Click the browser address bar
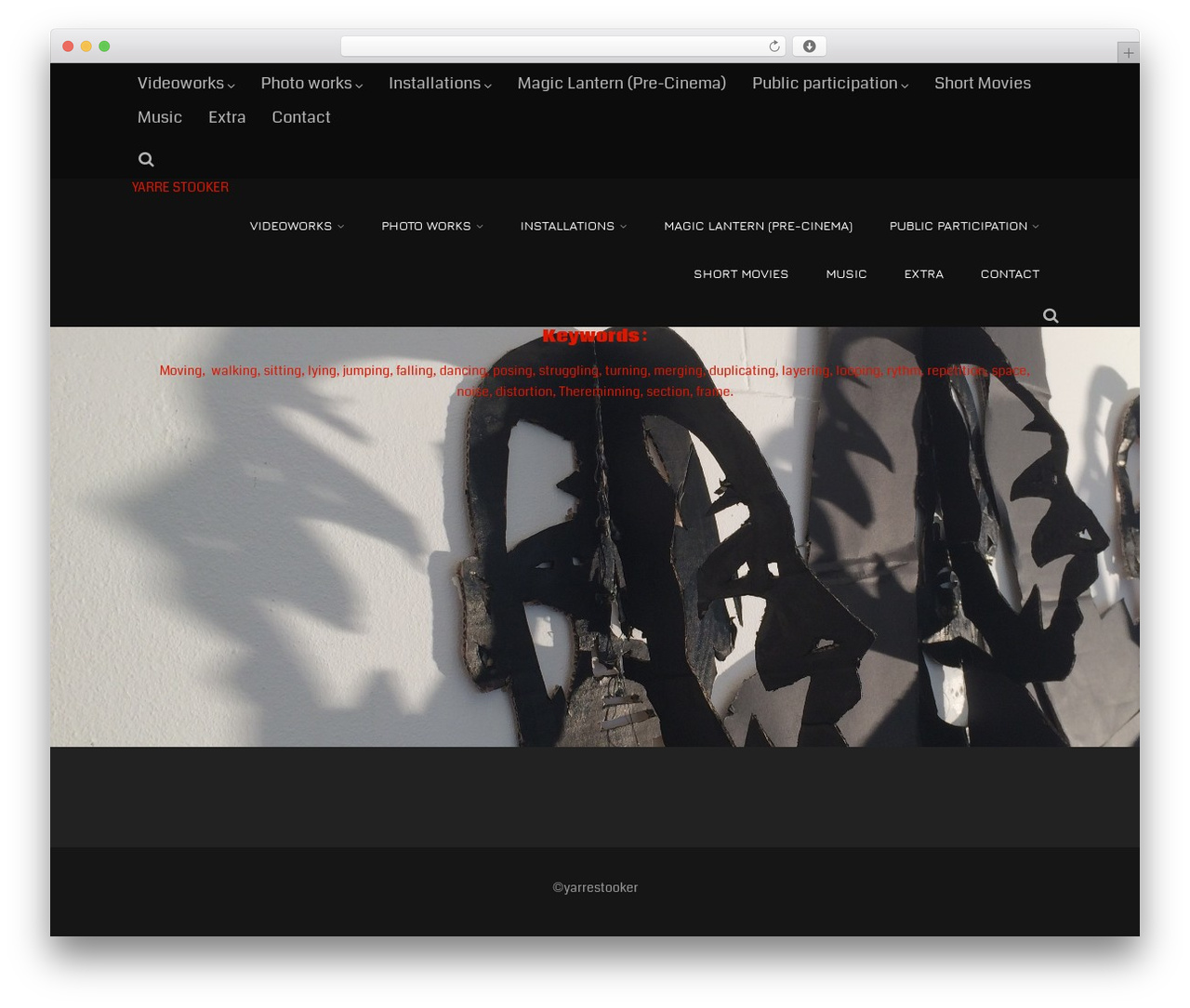 [563, 46]
